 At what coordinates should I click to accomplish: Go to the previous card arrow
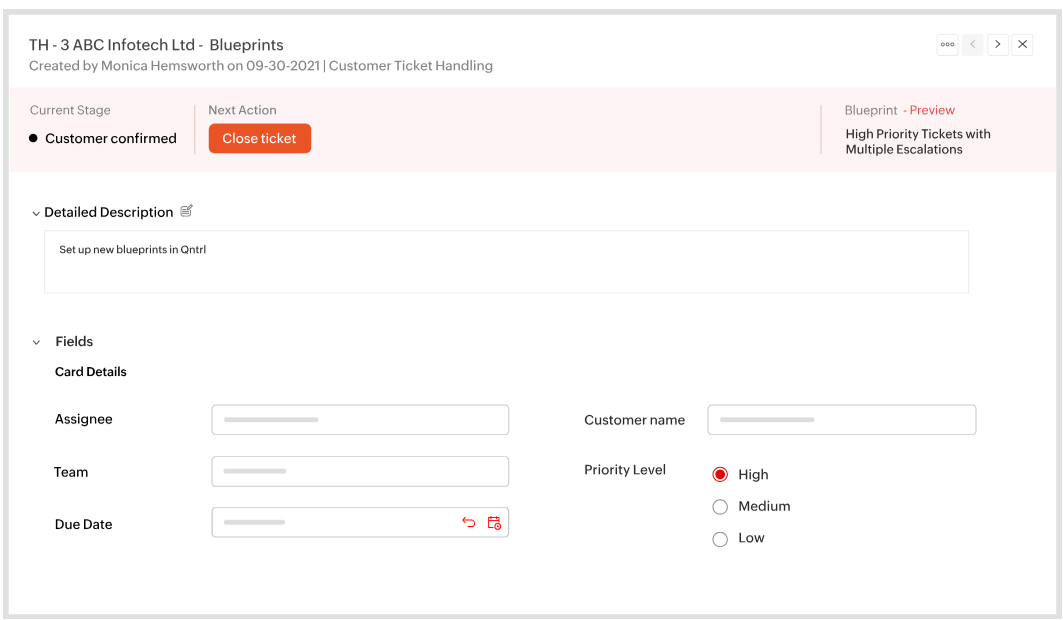pos(972,45)
